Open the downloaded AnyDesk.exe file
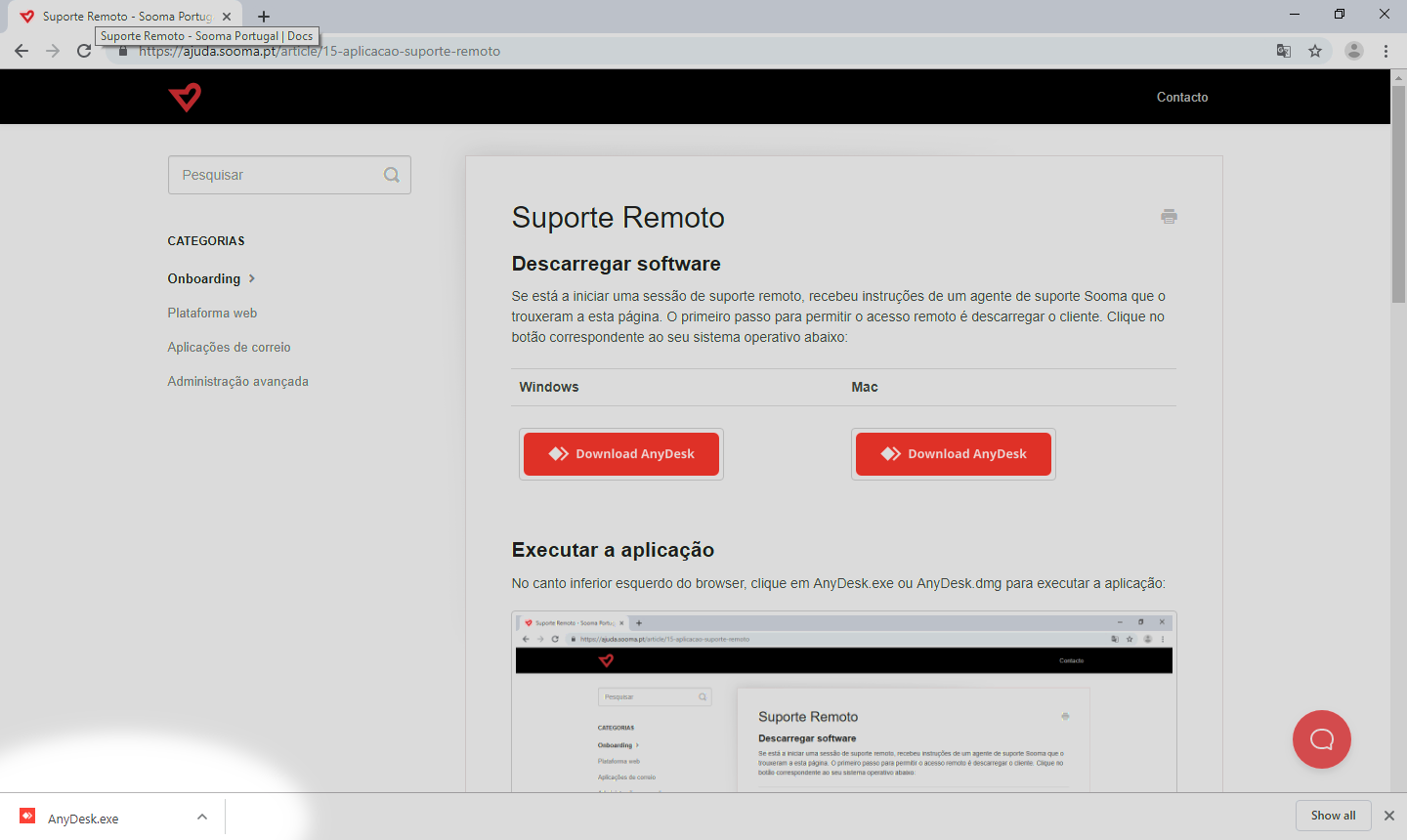Screen dimensions: 1407x840 [83, 819]
